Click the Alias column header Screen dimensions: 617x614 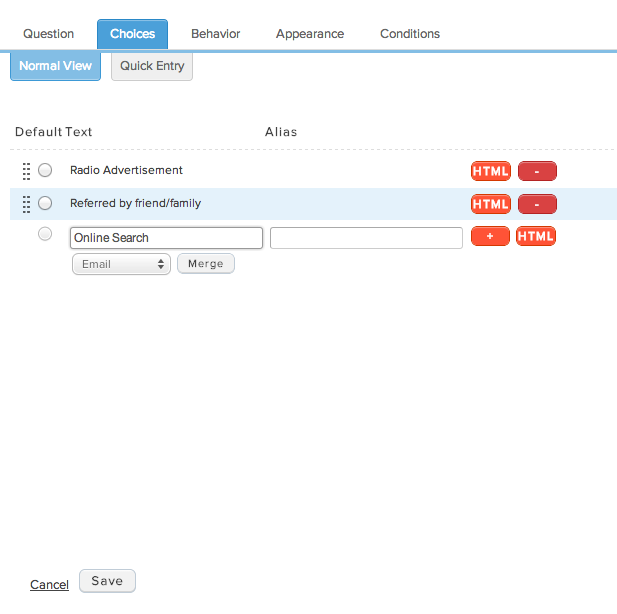[x=281, y=132]
